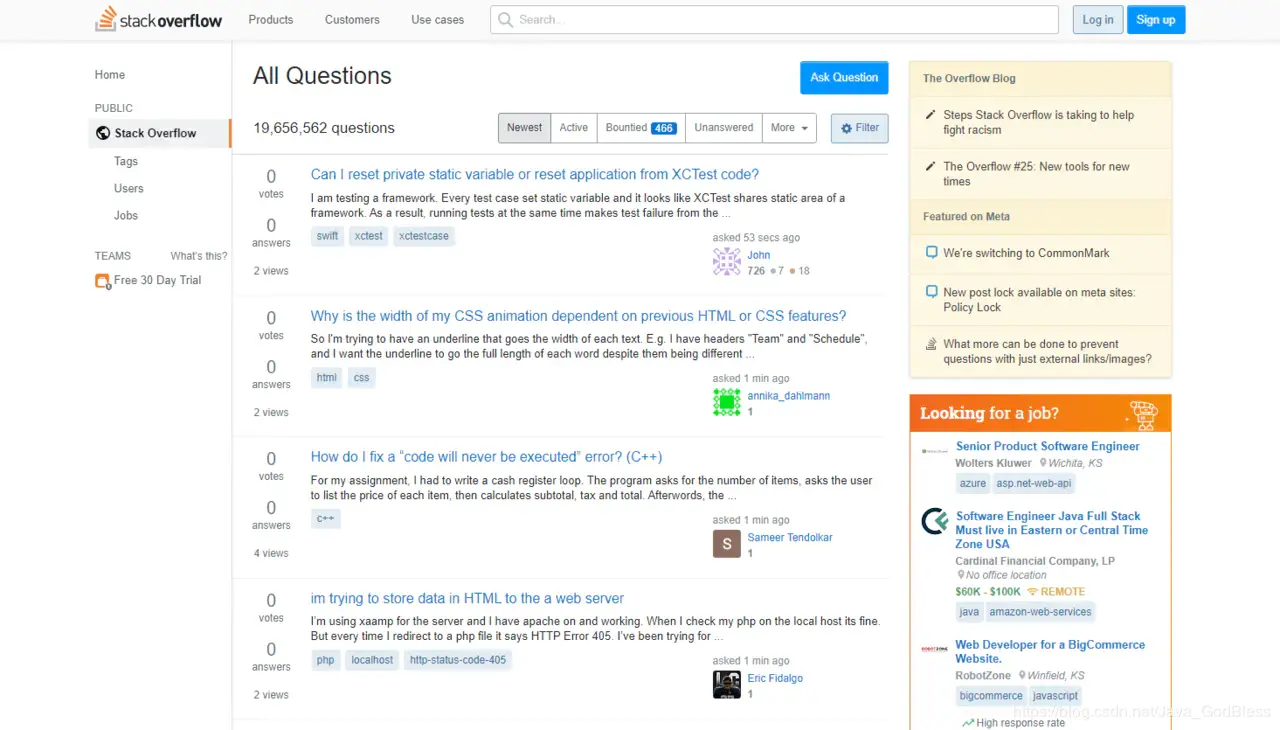Open Web Developer for BigCommerce job
This screenshot has height=730, width=1280.
1050,652
